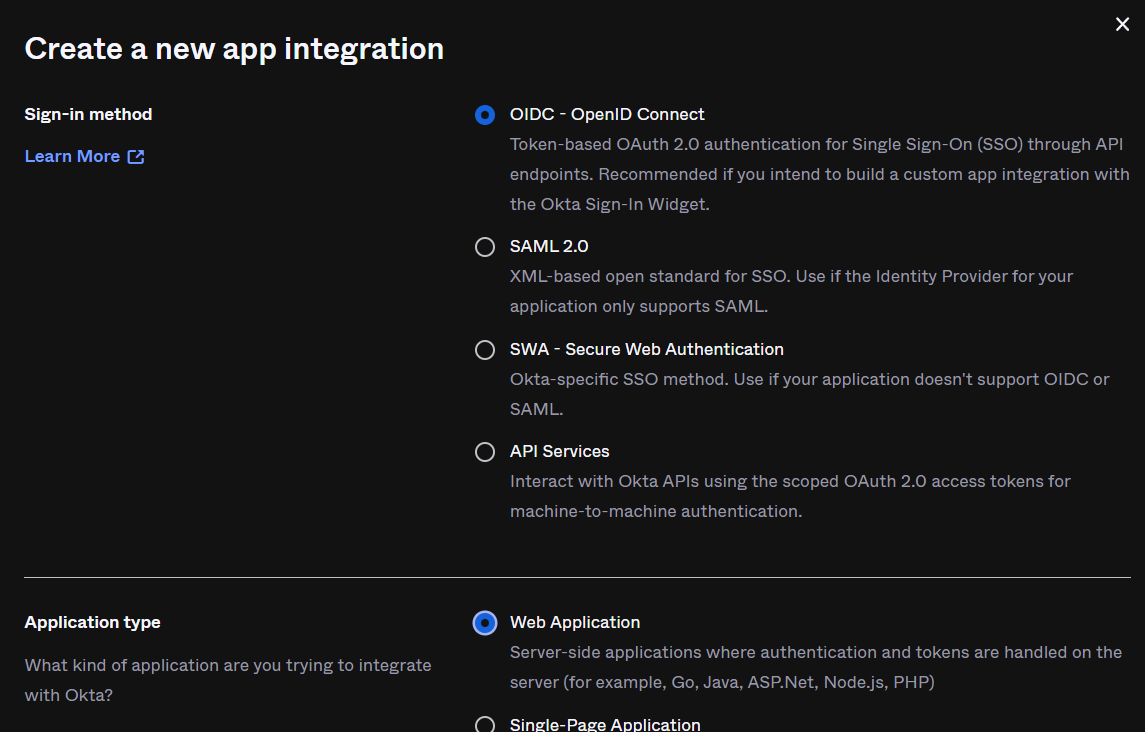Click the 'XML-based open standard for SSO' description
Image resolution: width=1145 pixels, height=732 pixels.
[792, 291]
